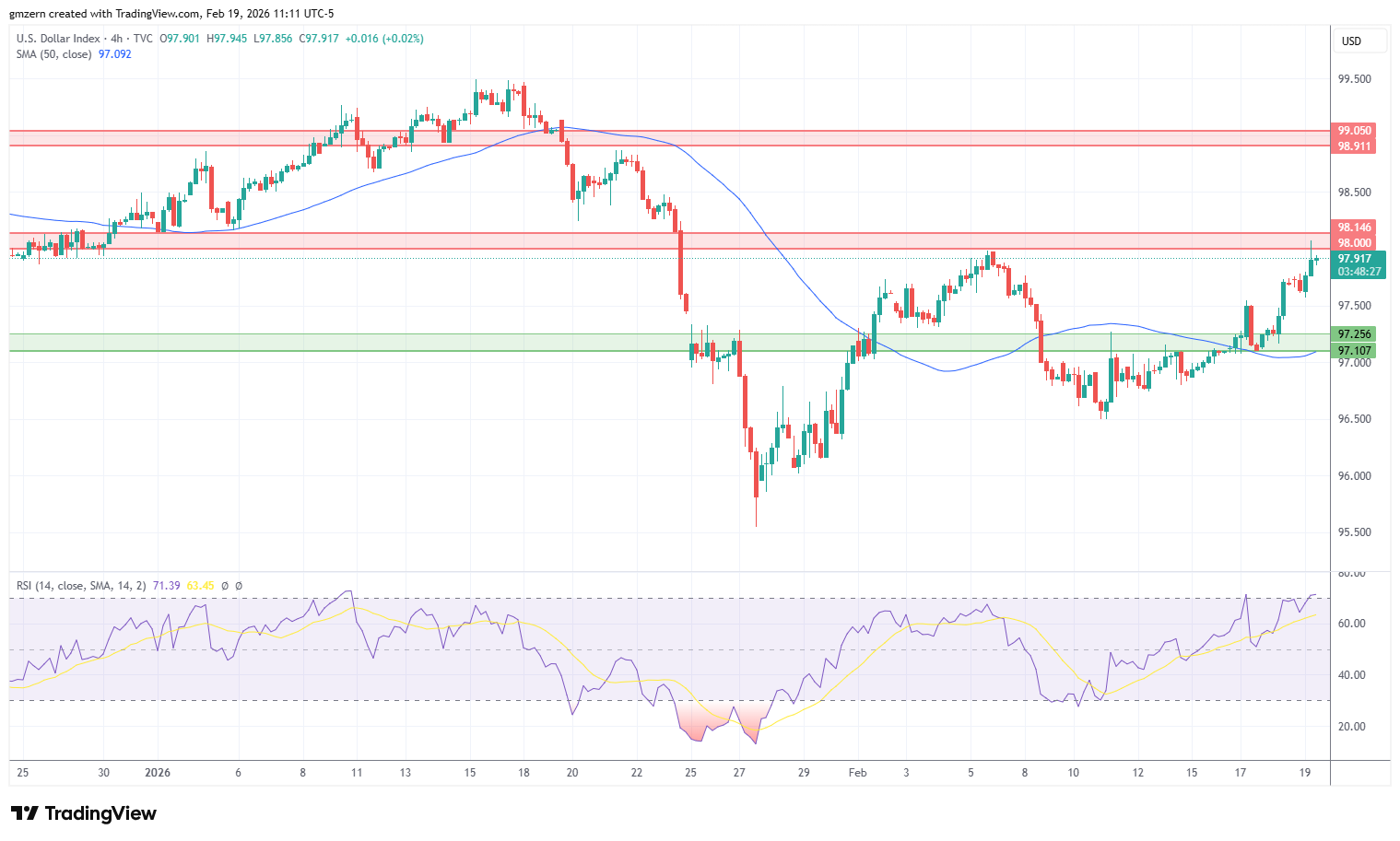
Task: Click the 97.500 price axis tick
Action: [x=1354, y=306]
